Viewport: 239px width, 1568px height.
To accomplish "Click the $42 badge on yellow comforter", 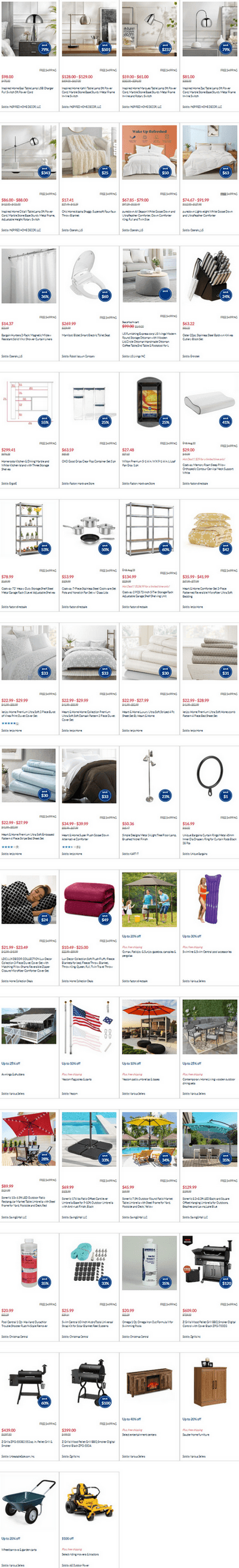I will coord(226,549).
